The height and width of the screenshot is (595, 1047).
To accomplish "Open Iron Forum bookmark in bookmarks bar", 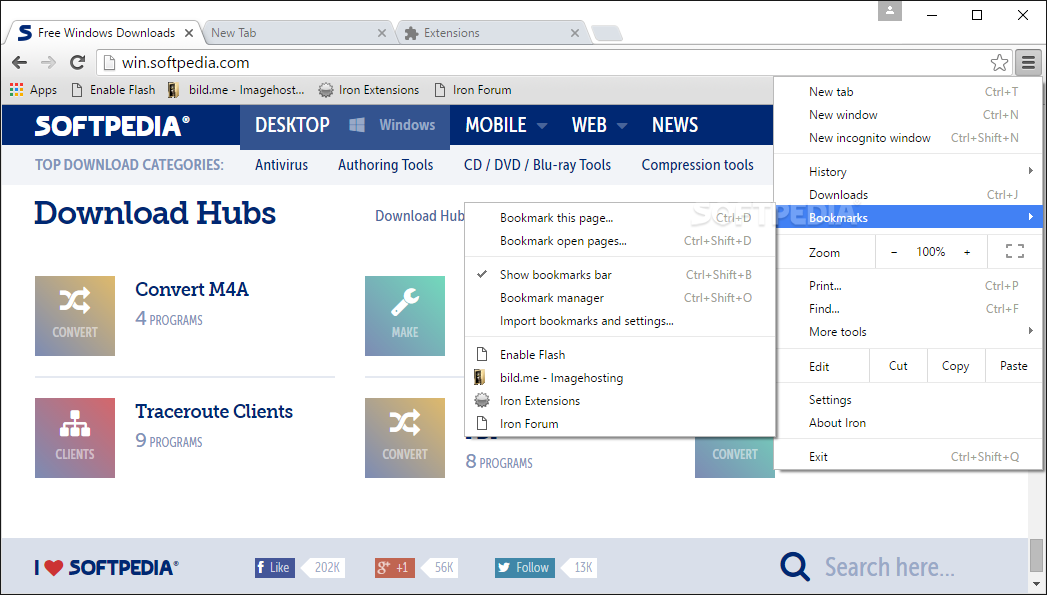I will tap(473, 90).
